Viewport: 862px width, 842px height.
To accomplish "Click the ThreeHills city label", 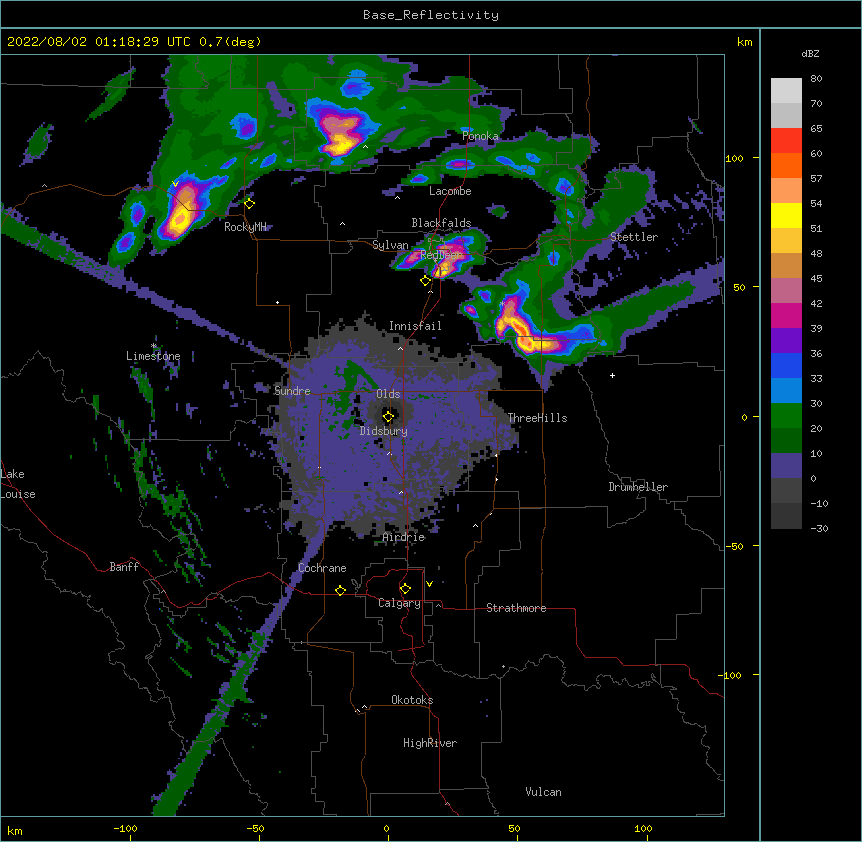I will point(537,418).
